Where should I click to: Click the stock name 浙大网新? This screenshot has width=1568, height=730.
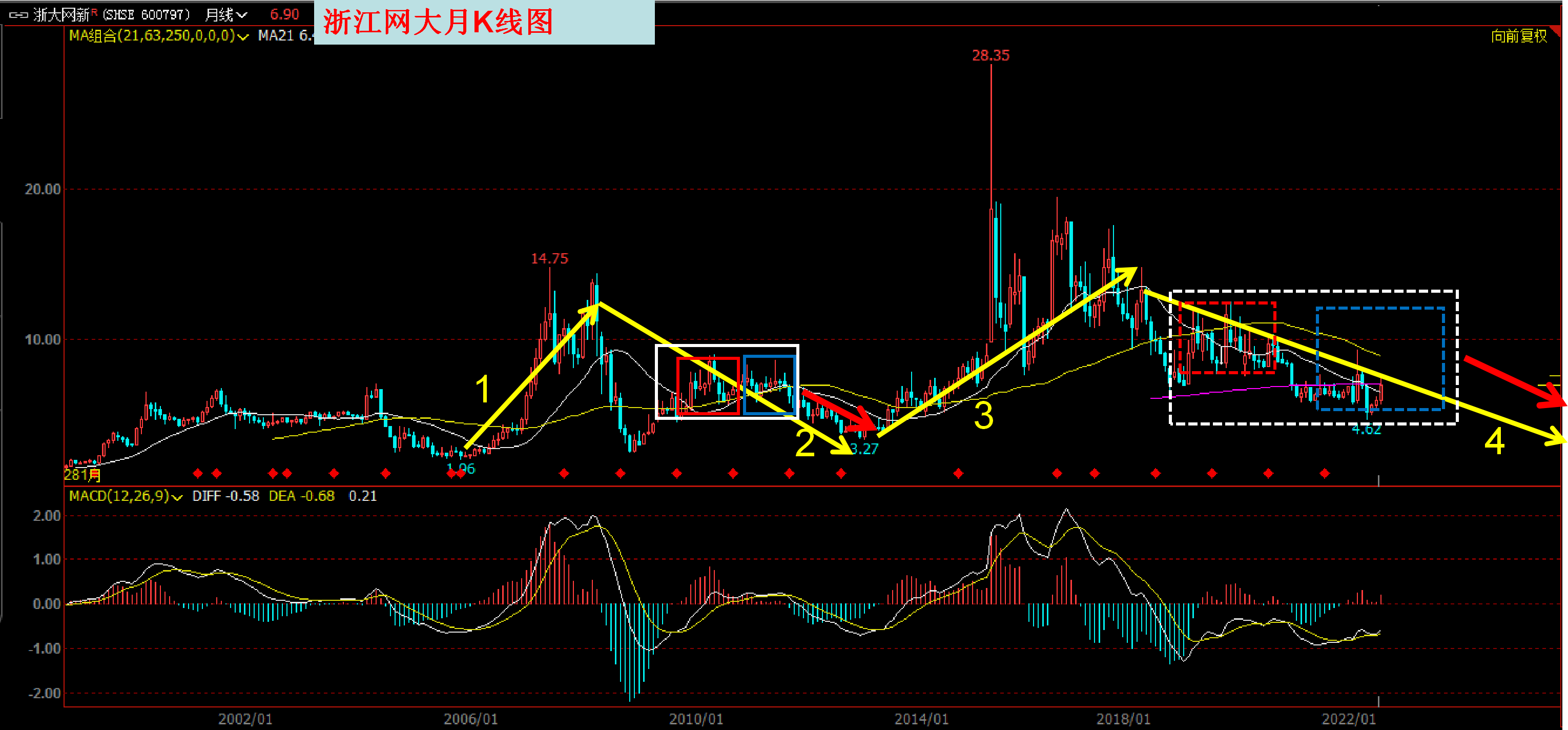click(61, 15)
